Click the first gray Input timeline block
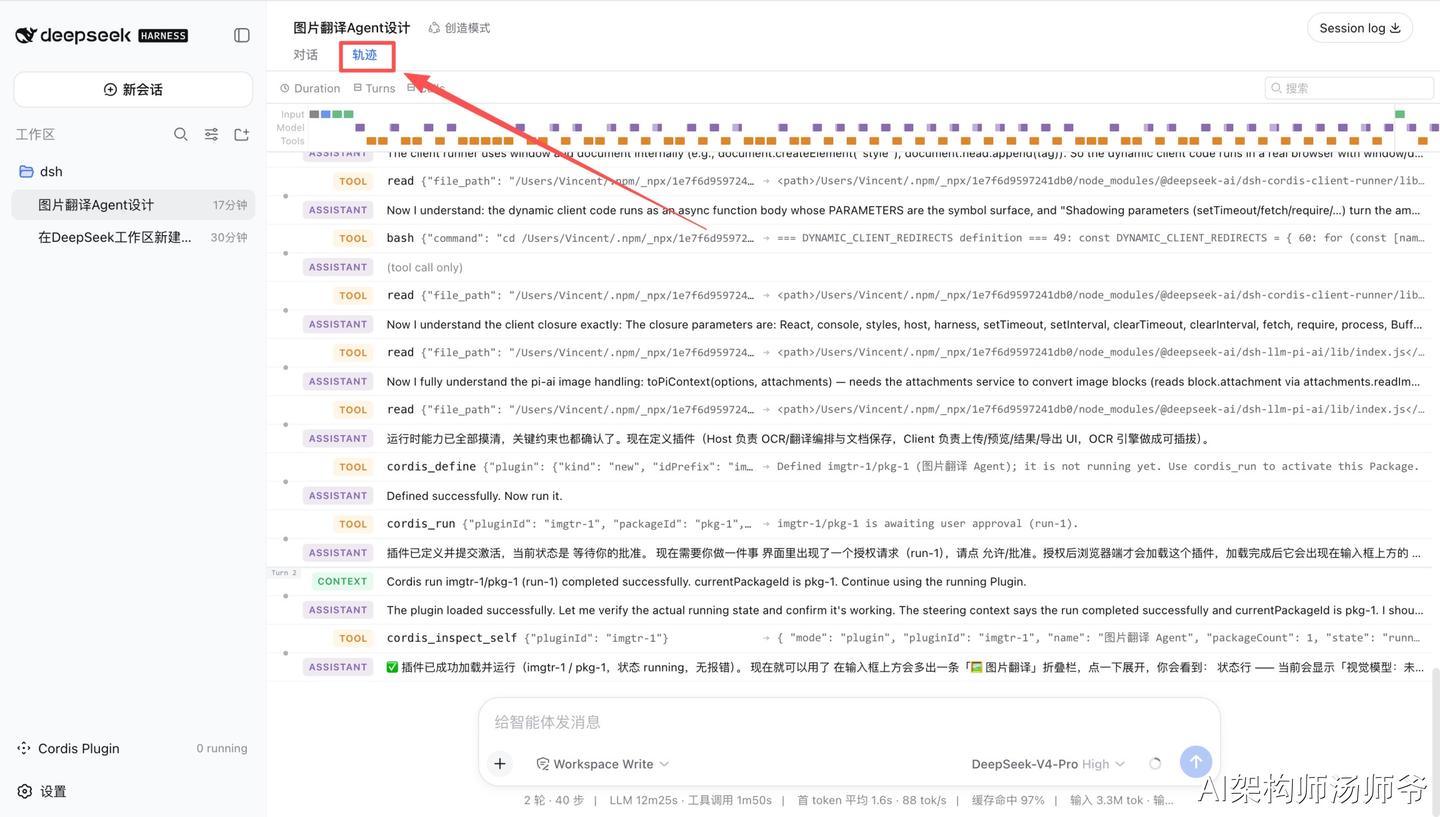This screenshot has width=1440, height=817. (315, 114)
